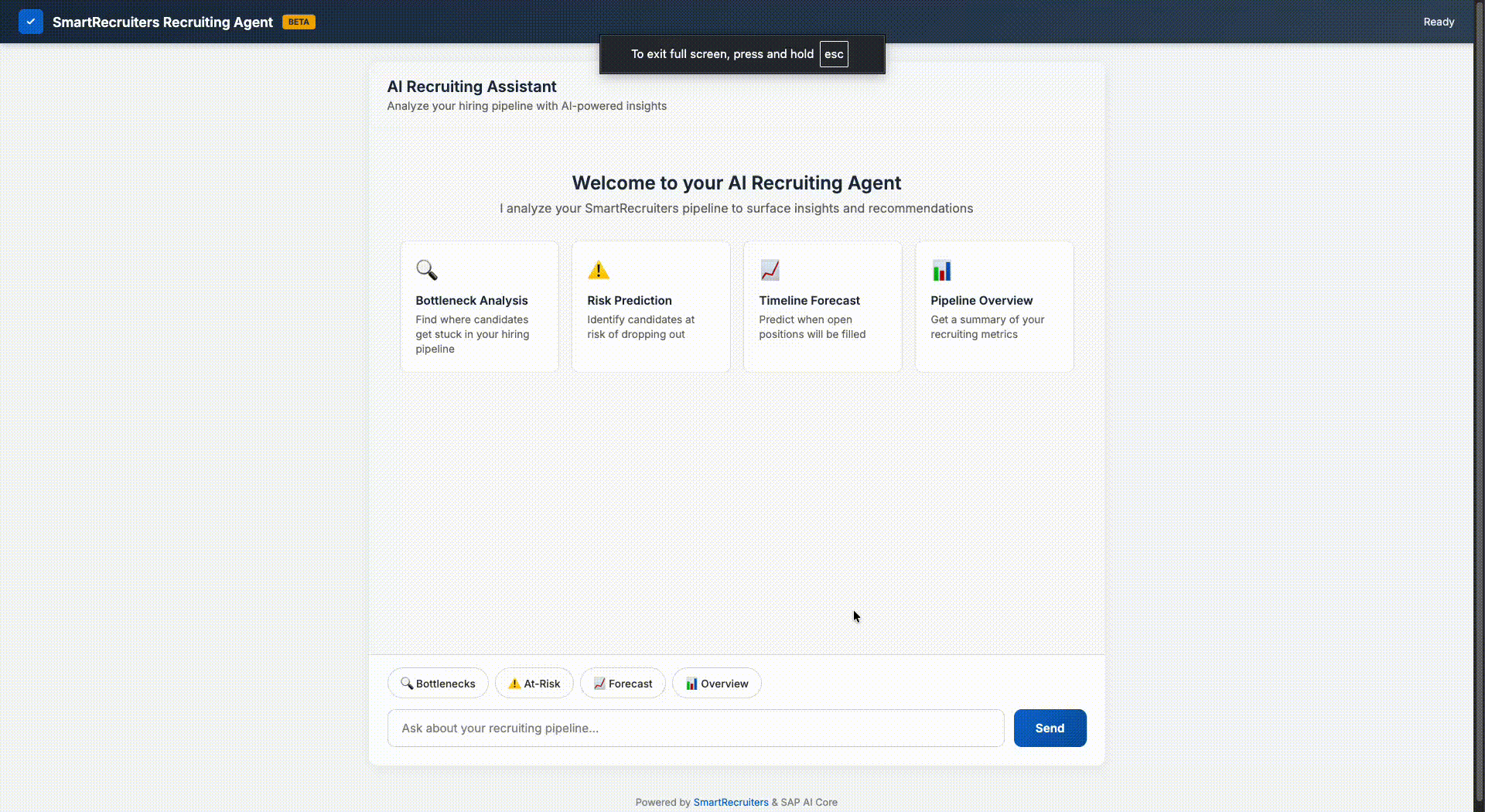Open the SmartRecruiters footer link
The height and width of the screenshot is (812, 1485).
click(x=731, y=802)
